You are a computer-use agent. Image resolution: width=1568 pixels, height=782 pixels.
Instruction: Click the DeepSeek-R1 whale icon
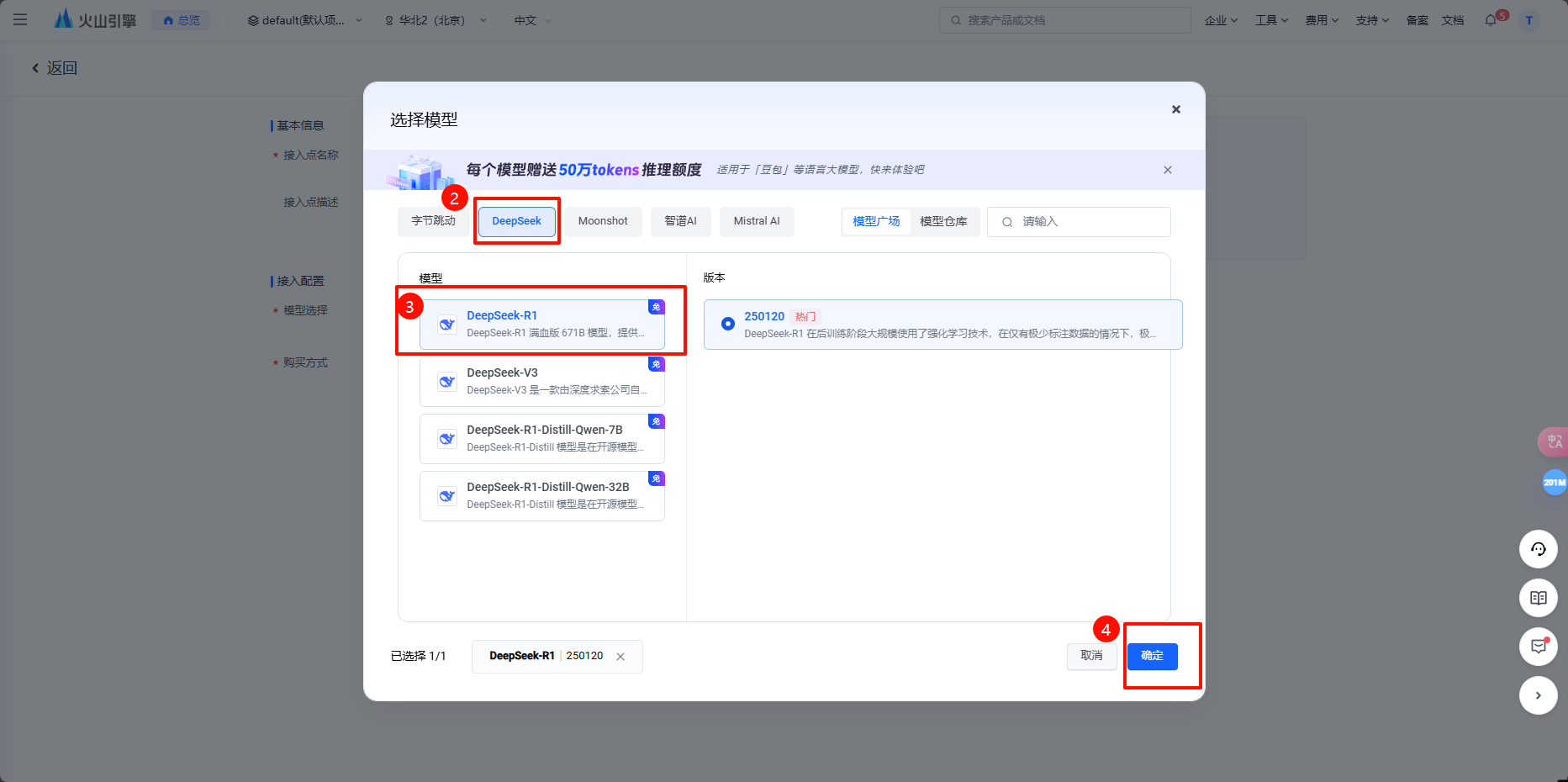coord(447,325)
